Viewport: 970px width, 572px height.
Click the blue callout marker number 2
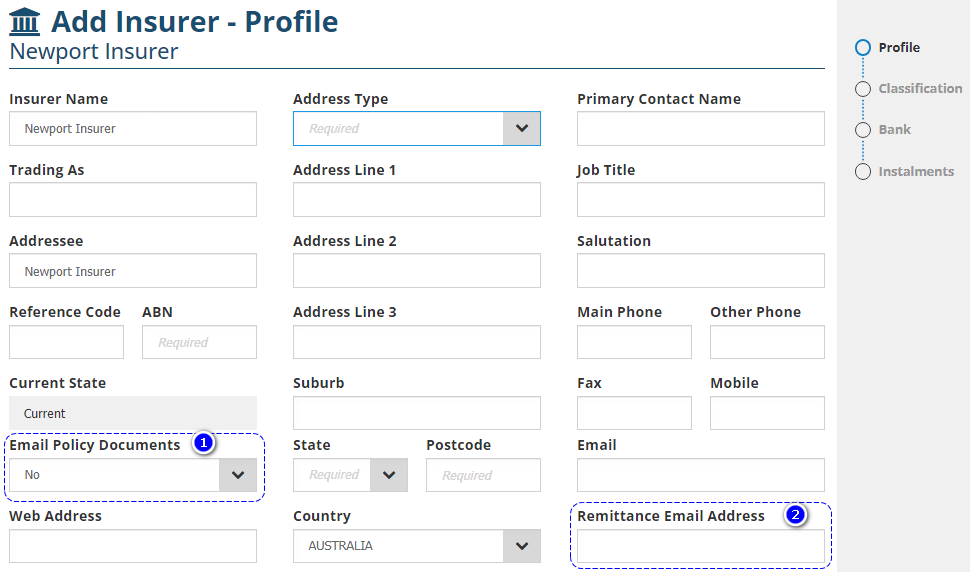pyautogui.click(x=795, y=515)
